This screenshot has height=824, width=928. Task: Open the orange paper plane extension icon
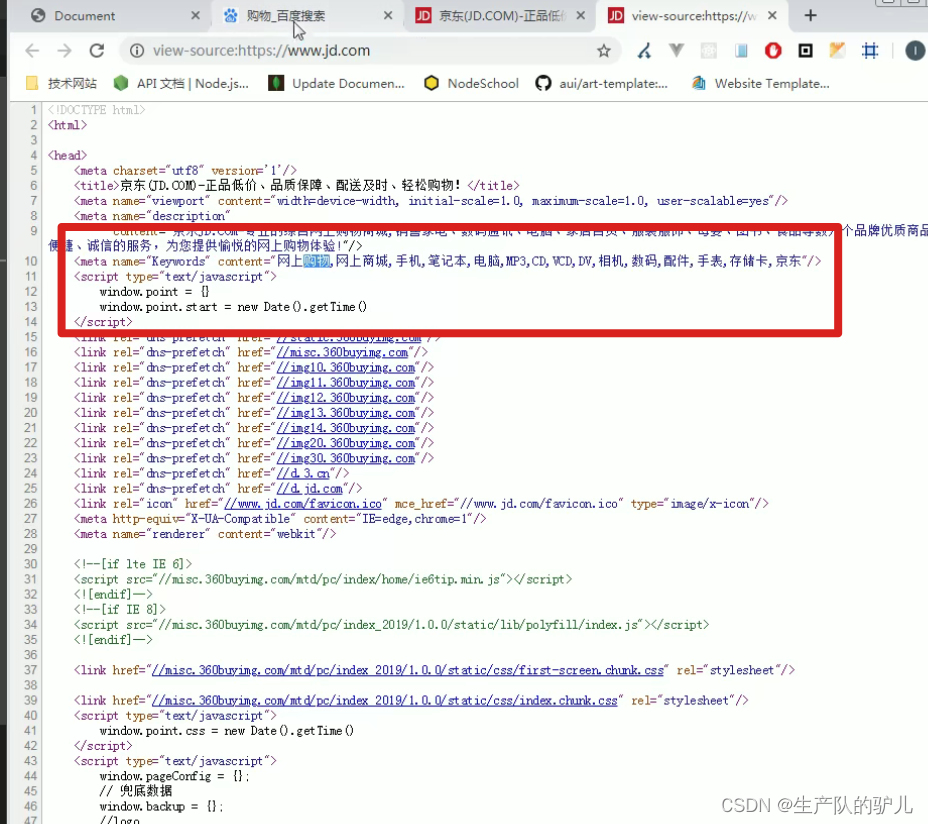coord(837,51)
